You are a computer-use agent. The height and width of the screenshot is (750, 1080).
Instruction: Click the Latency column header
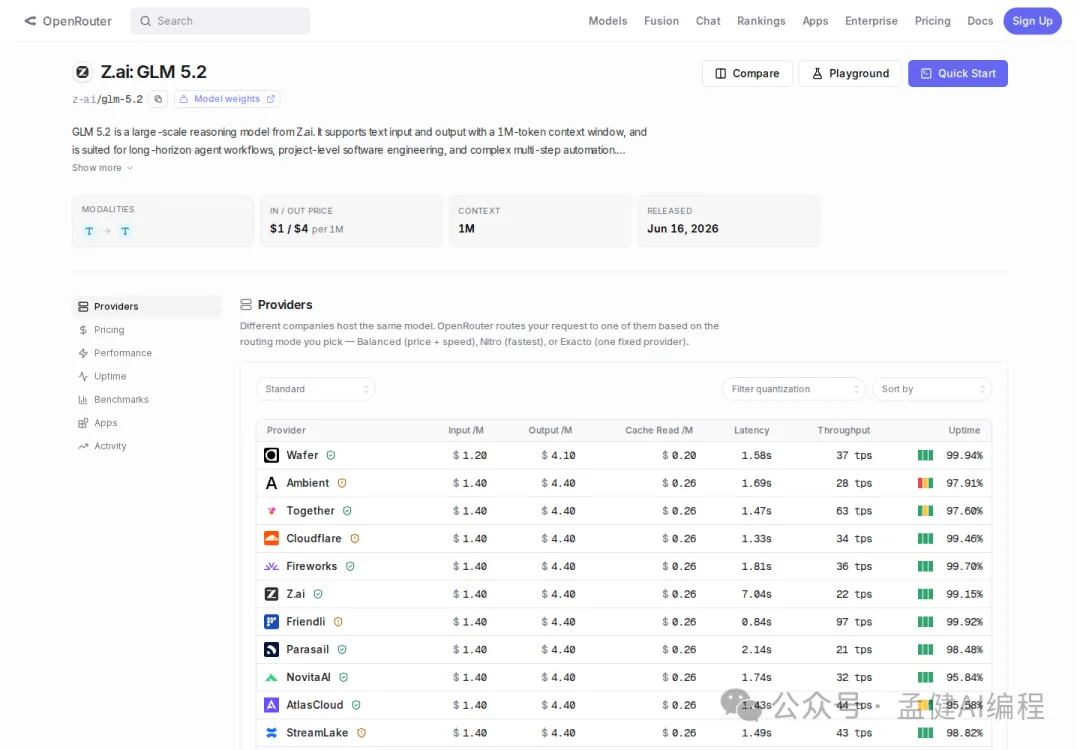(x=751, y=430)
